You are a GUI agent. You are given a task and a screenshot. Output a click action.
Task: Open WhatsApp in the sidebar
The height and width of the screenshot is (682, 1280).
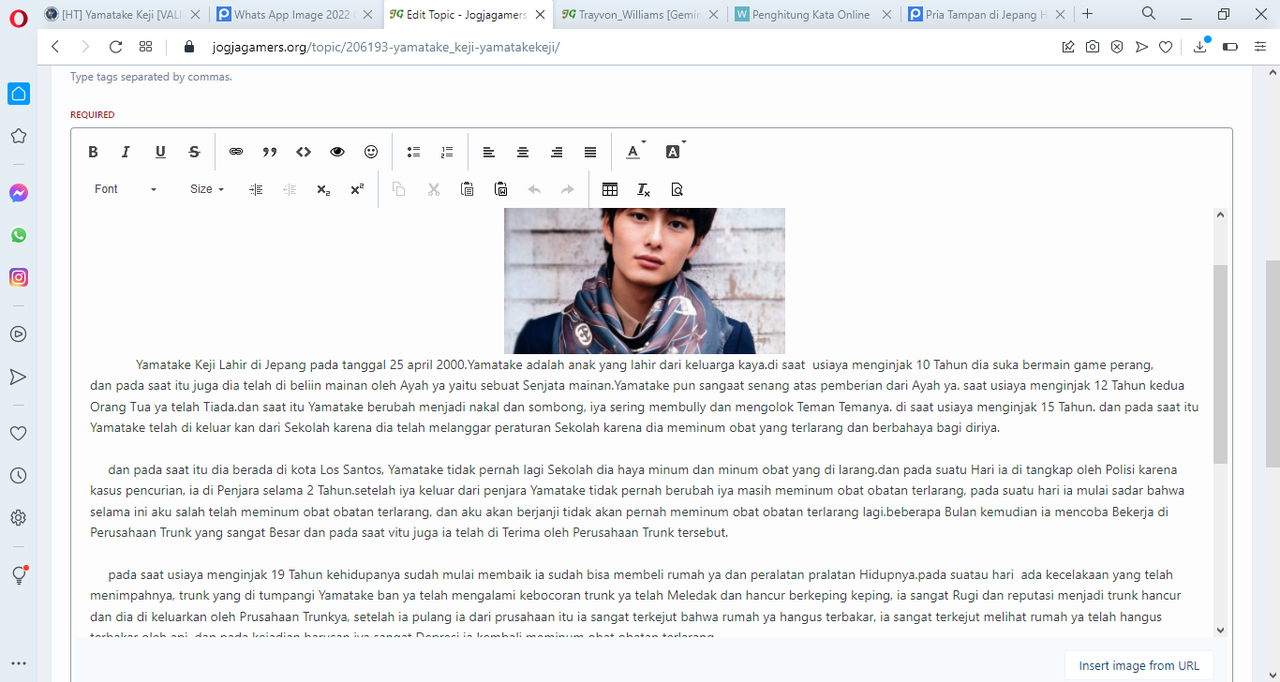[18, 235]
